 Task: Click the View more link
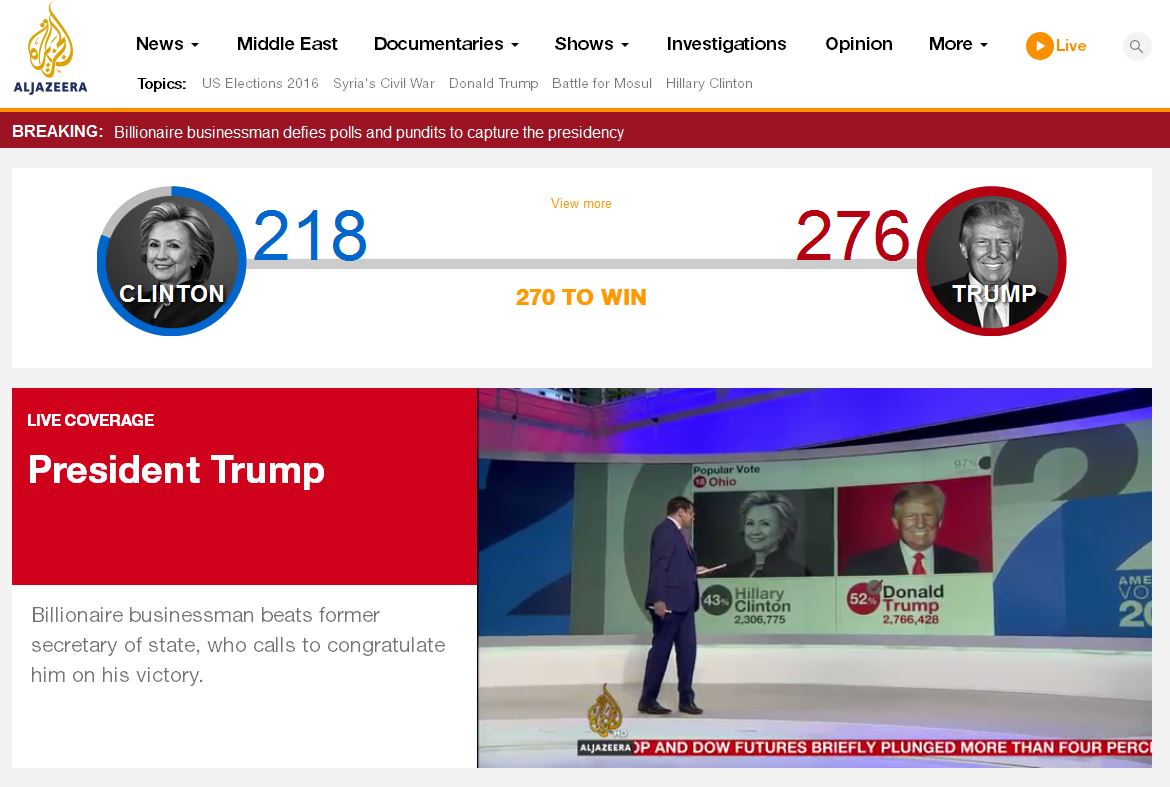581,204
